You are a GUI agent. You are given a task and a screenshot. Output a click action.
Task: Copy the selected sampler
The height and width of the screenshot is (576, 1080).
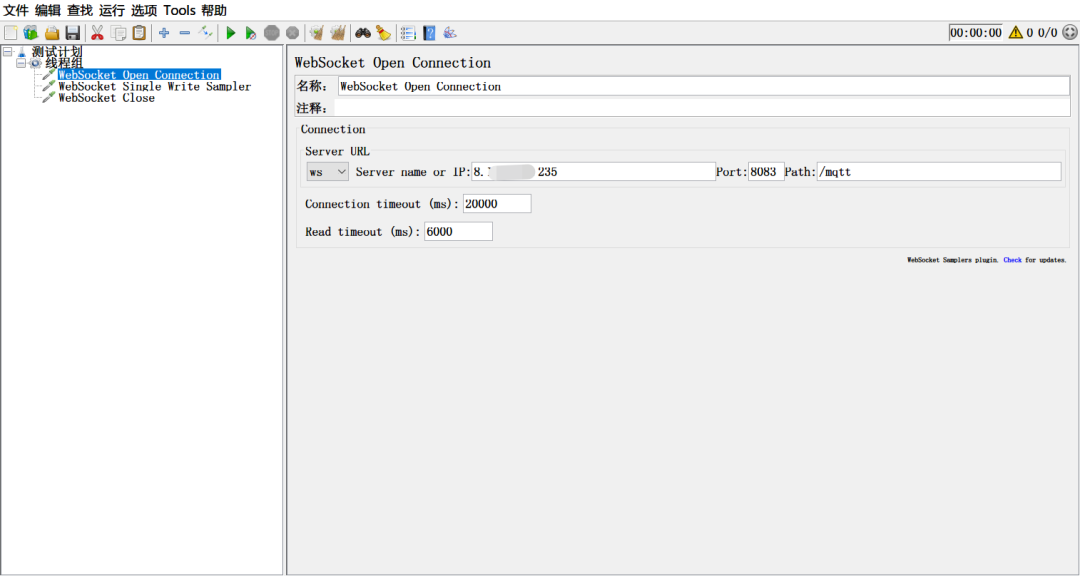pyautogui.click(x=119, y=32)
